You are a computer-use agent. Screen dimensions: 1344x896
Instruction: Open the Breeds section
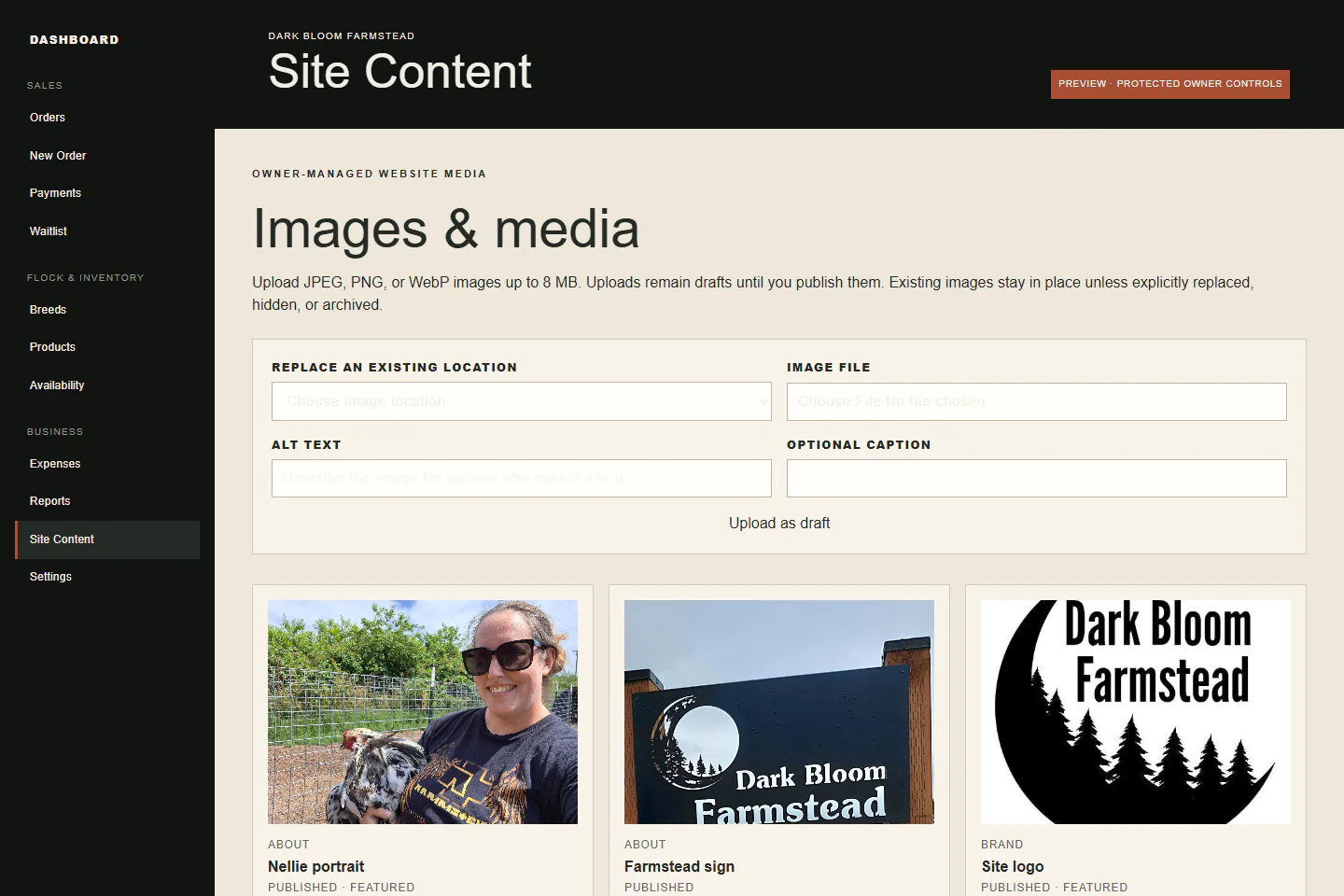(107, 310)
